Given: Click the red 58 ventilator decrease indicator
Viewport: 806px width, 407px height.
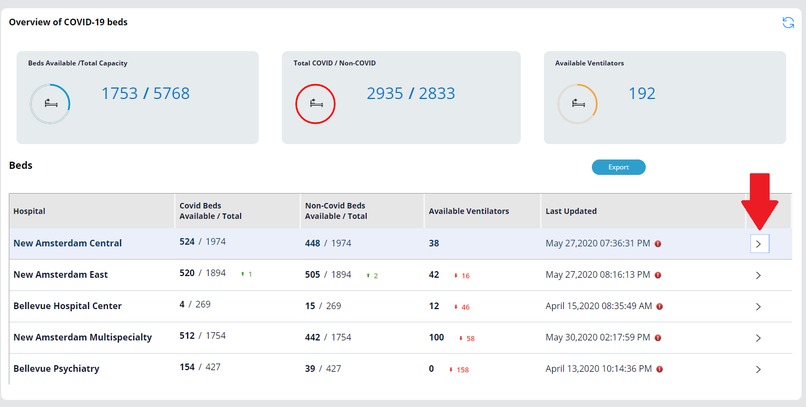Looking at the screenshot, I should 467,339.
